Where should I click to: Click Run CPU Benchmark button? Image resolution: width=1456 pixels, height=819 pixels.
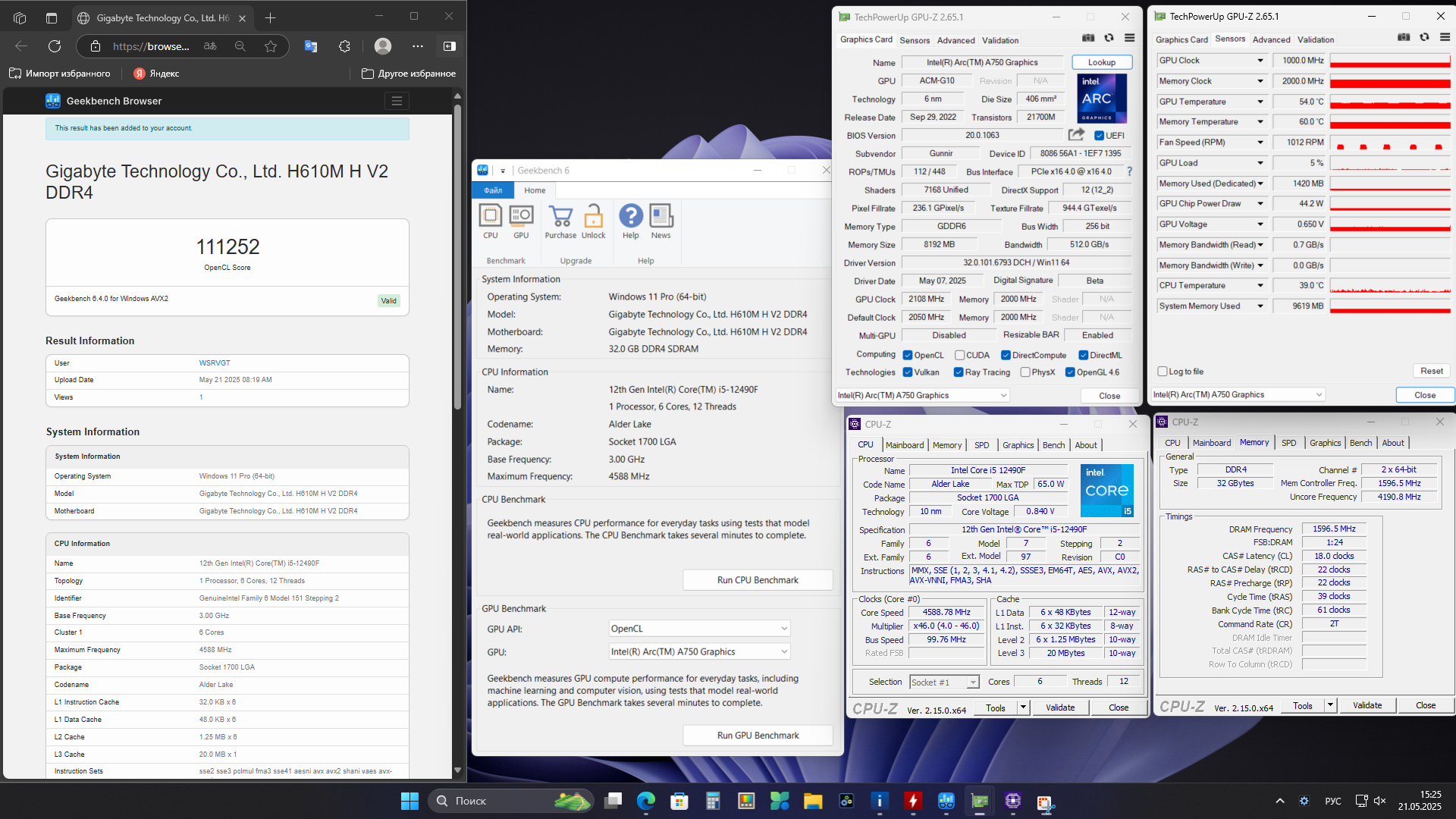(x=758, y=580)
